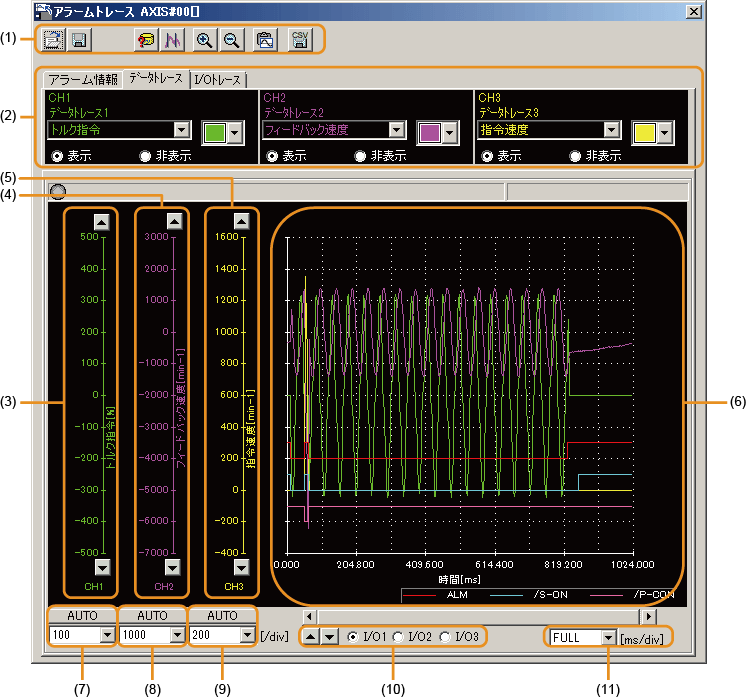This screenshot has width=746, height=699.
Task: Expand the CH2 1000 per-div scale dropdown
Action: [176, 634]
